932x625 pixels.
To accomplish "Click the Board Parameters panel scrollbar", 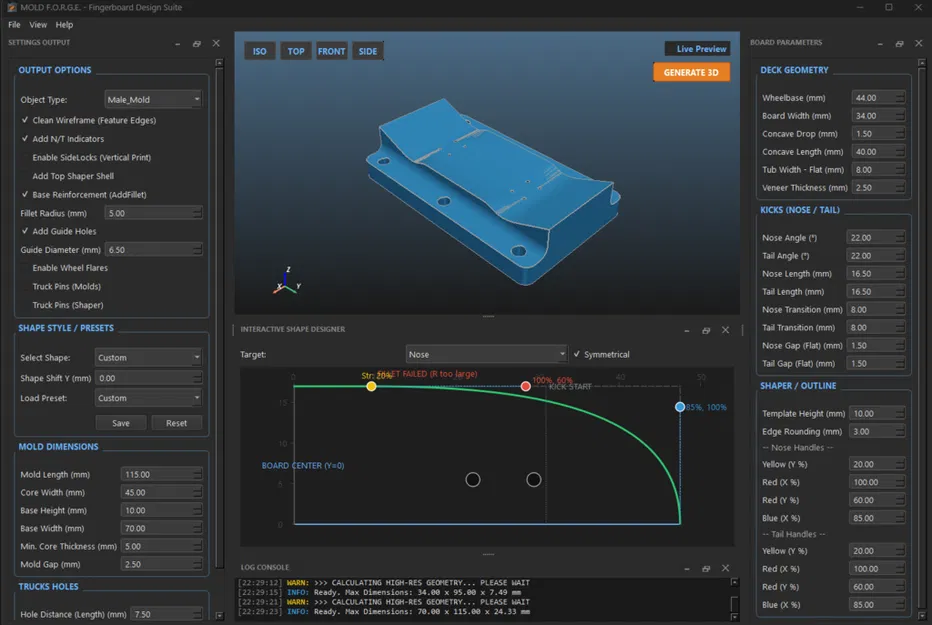I will click(x=922, y=339).
